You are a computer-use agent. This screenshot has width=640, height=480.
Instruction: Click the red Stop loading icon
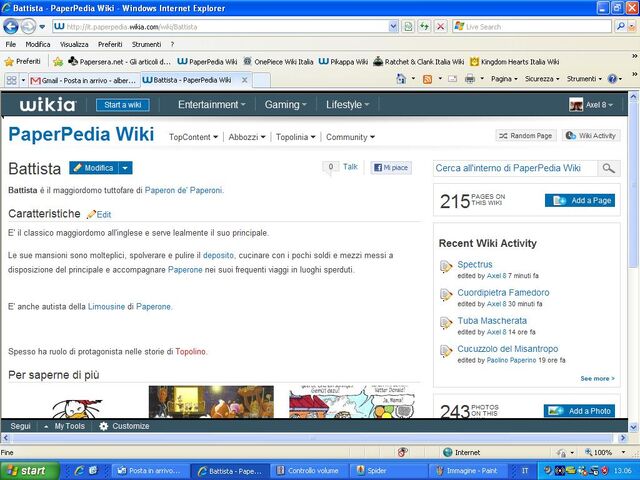coord(440,27)
